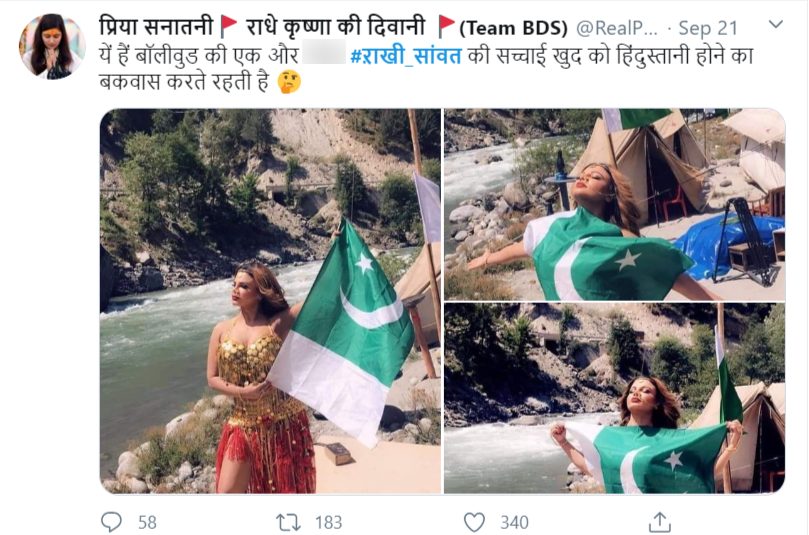
Task: Open the @RealP... username handle
Action: pyautogui.click(x=617, y=28)
